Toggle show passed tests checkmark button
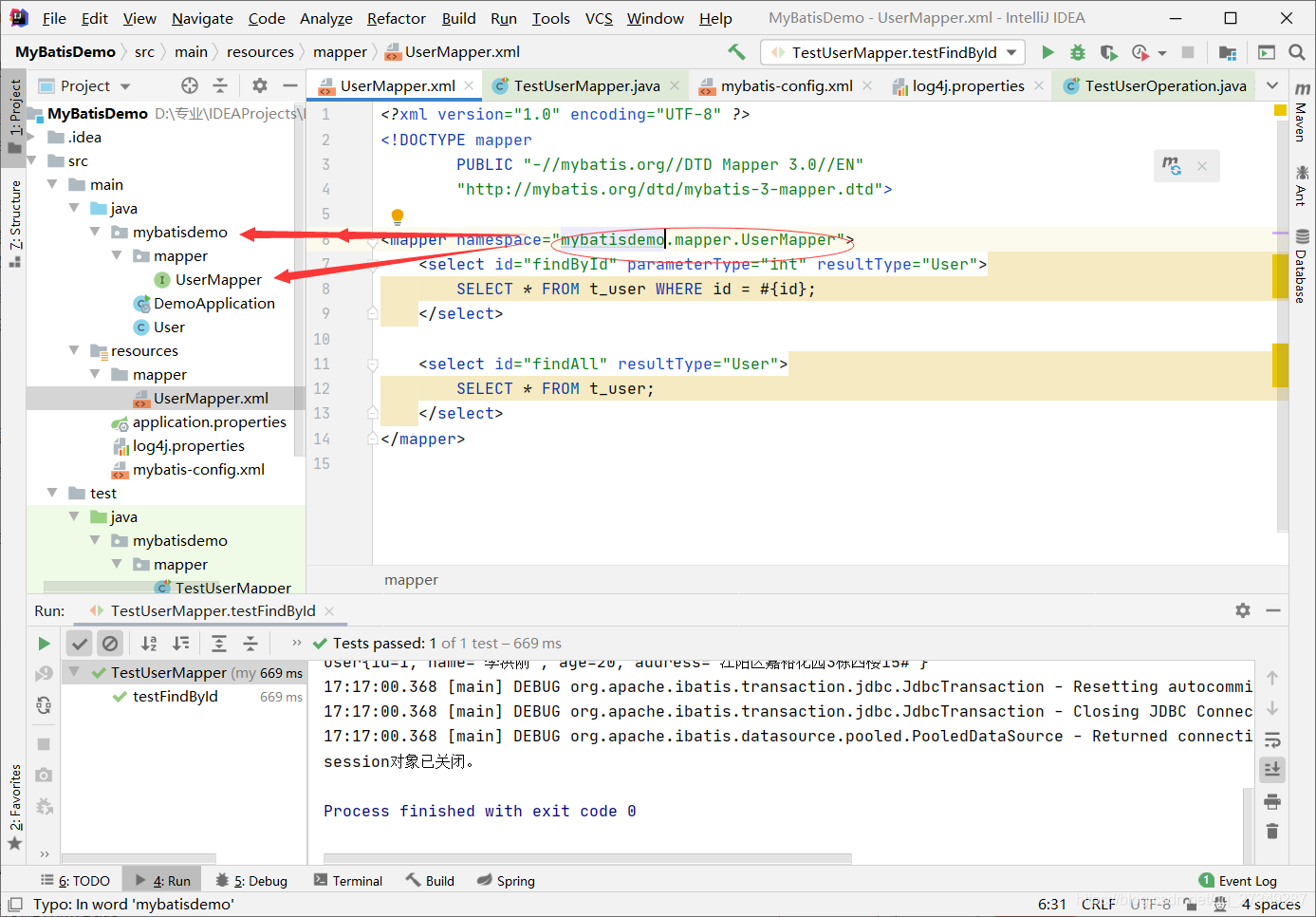Screen dimensions: 1316x917 tap(80, 644)
